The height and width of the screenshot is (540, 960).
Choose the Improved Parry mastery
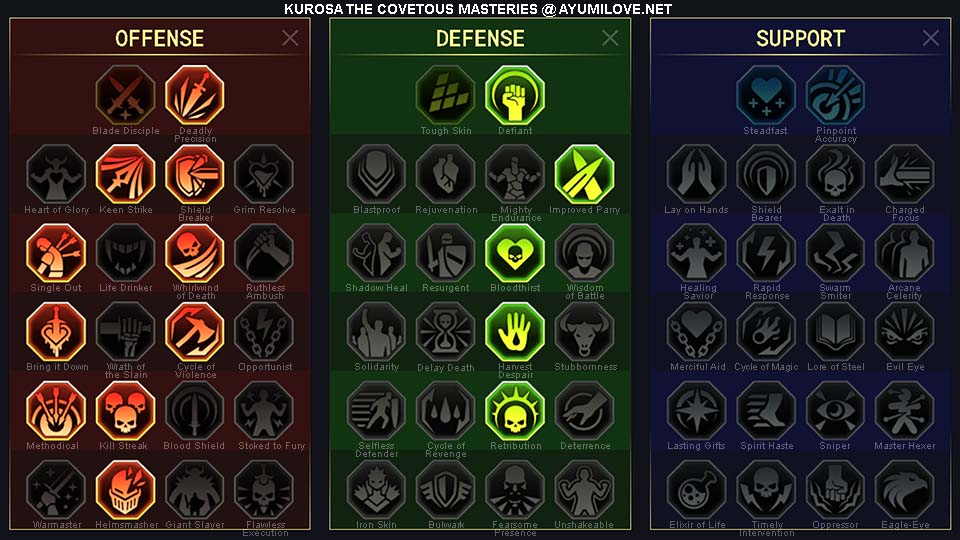point(584,174)
